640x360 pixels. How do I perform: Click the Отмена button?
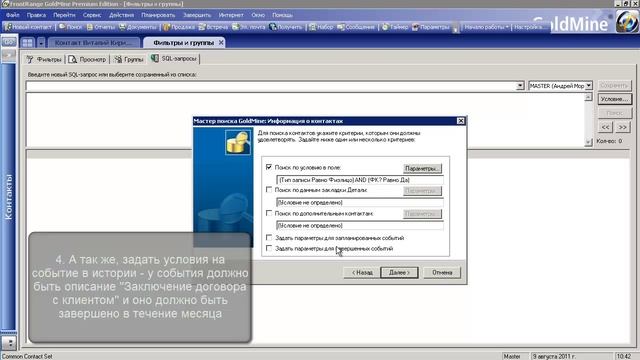pyautogui.click(x=442, y=272)
